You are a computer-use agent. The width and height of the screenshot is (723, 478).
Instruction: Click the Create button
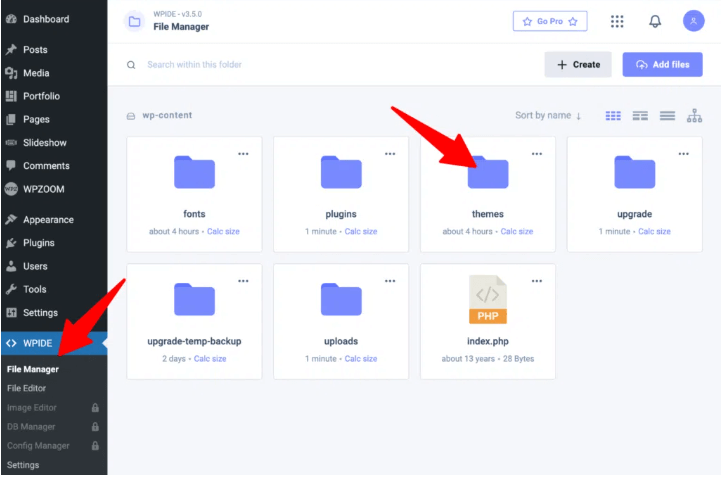tap(577, 65)
